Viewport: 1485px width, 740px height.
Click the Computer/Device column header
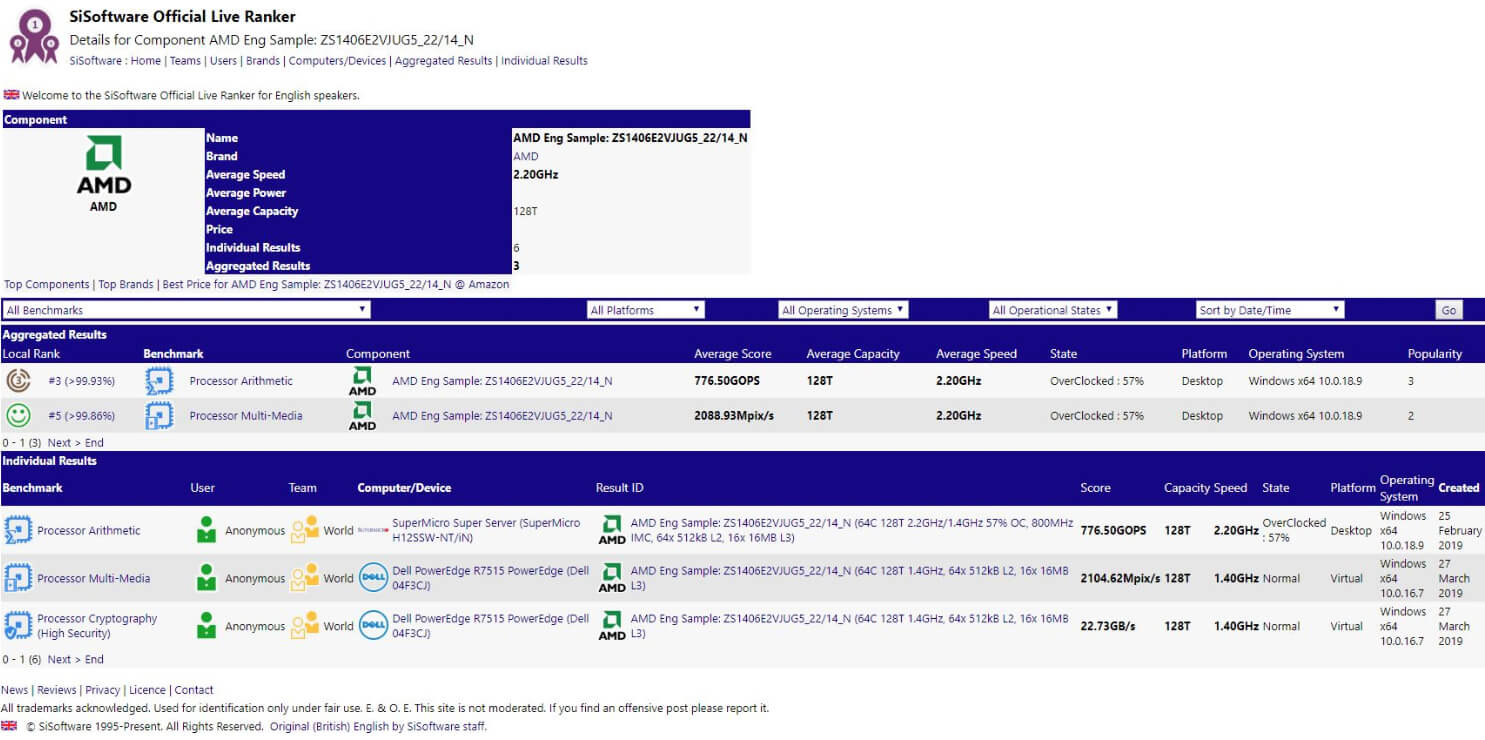pos(404,488)
